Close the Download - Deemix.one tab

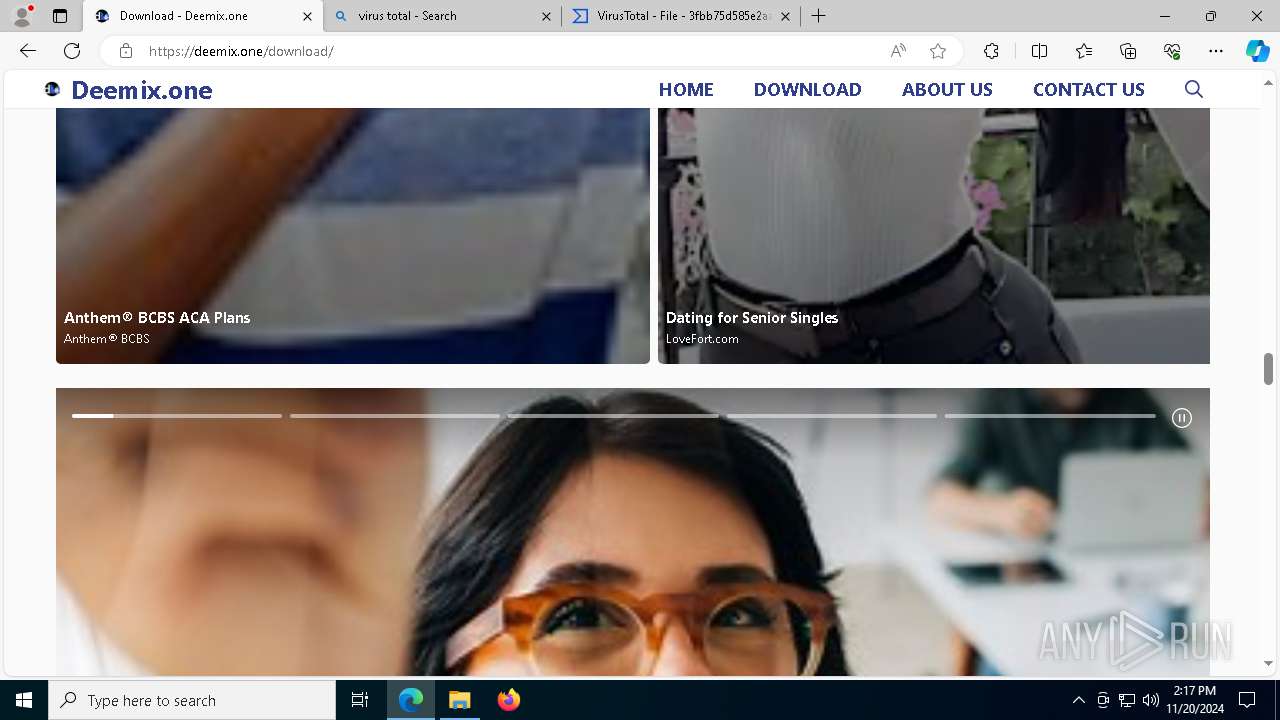click(307, 16)
